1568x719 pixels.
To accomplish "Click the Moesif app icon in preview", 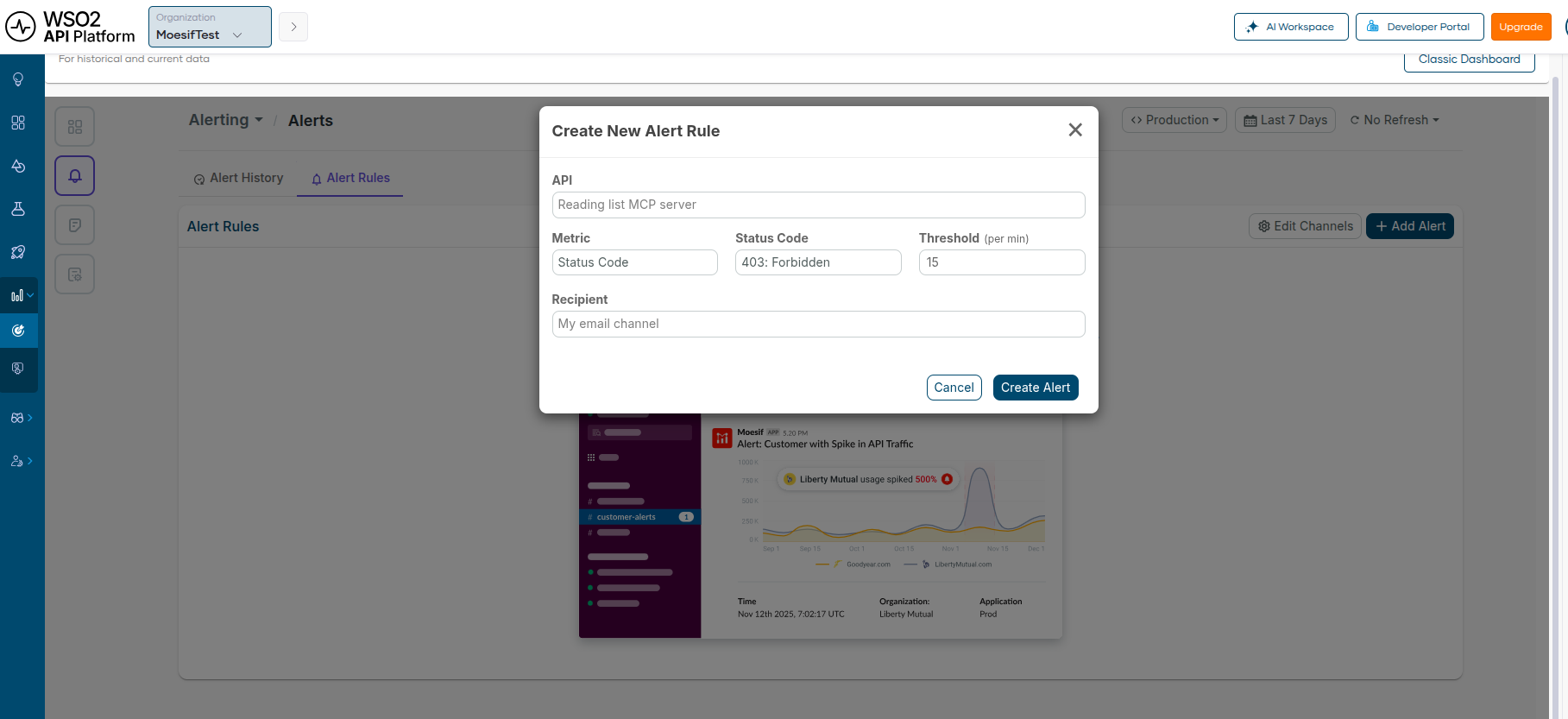I will [721, 438].
